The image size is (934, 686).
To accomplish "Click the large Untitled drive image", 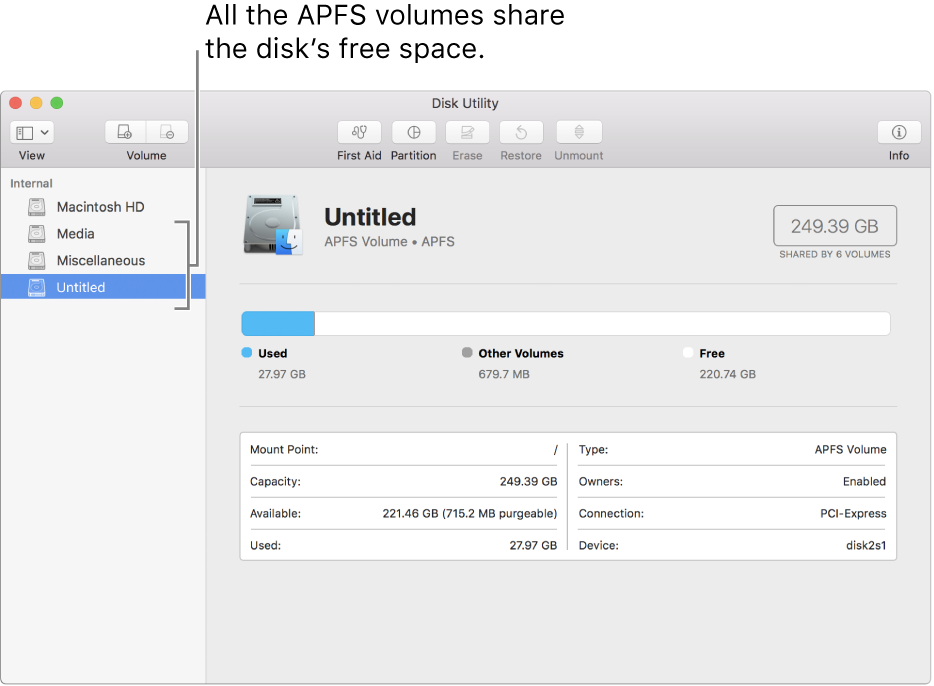I will coord(272,225).
